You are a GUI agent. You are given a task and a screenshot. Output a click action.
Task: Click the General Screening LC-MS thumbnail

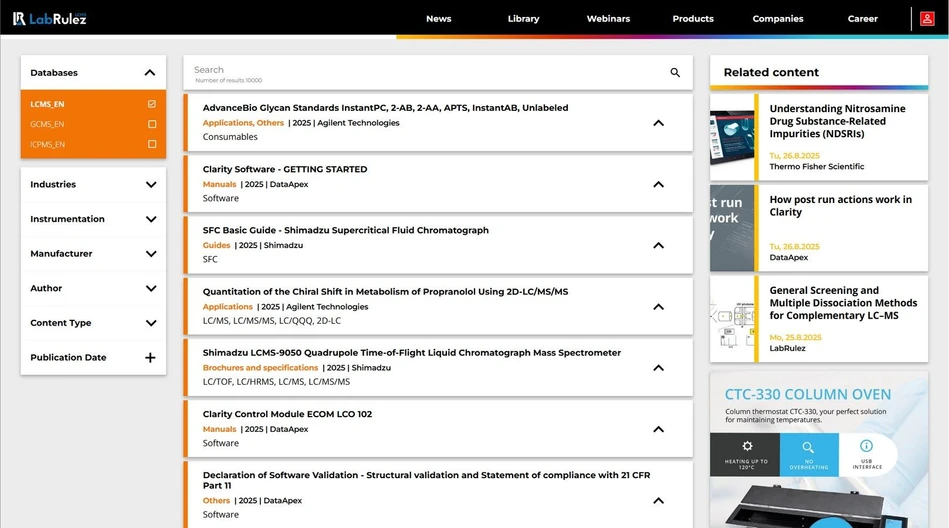[732, 318]
